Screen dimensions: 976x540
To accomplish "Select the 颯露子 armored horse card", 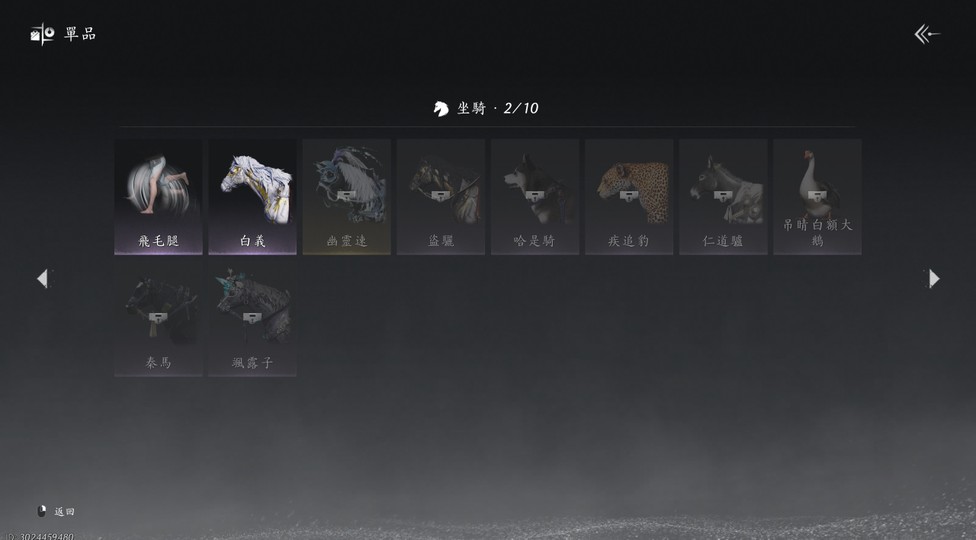I will pyautogui.click(x=252, y=319).
